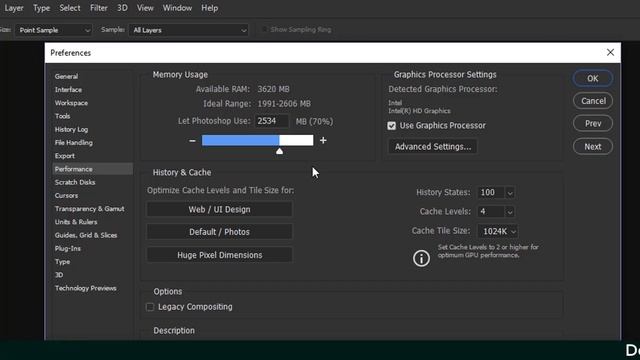Open Advanced Settings for graphics processor
Screen dimensions: 640x360
(x=433, y=147)
